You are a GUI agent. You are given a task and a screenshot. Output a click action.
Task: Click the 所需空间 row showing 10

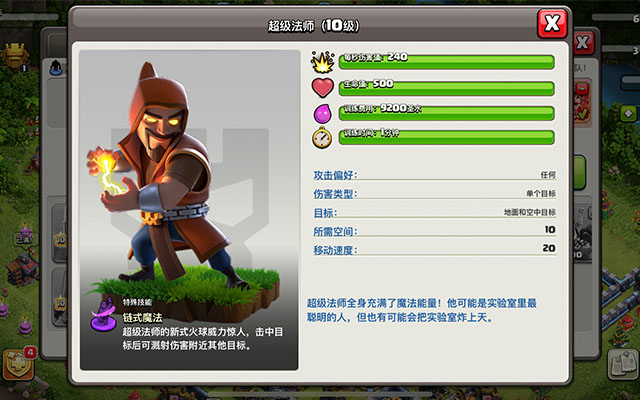434,231
